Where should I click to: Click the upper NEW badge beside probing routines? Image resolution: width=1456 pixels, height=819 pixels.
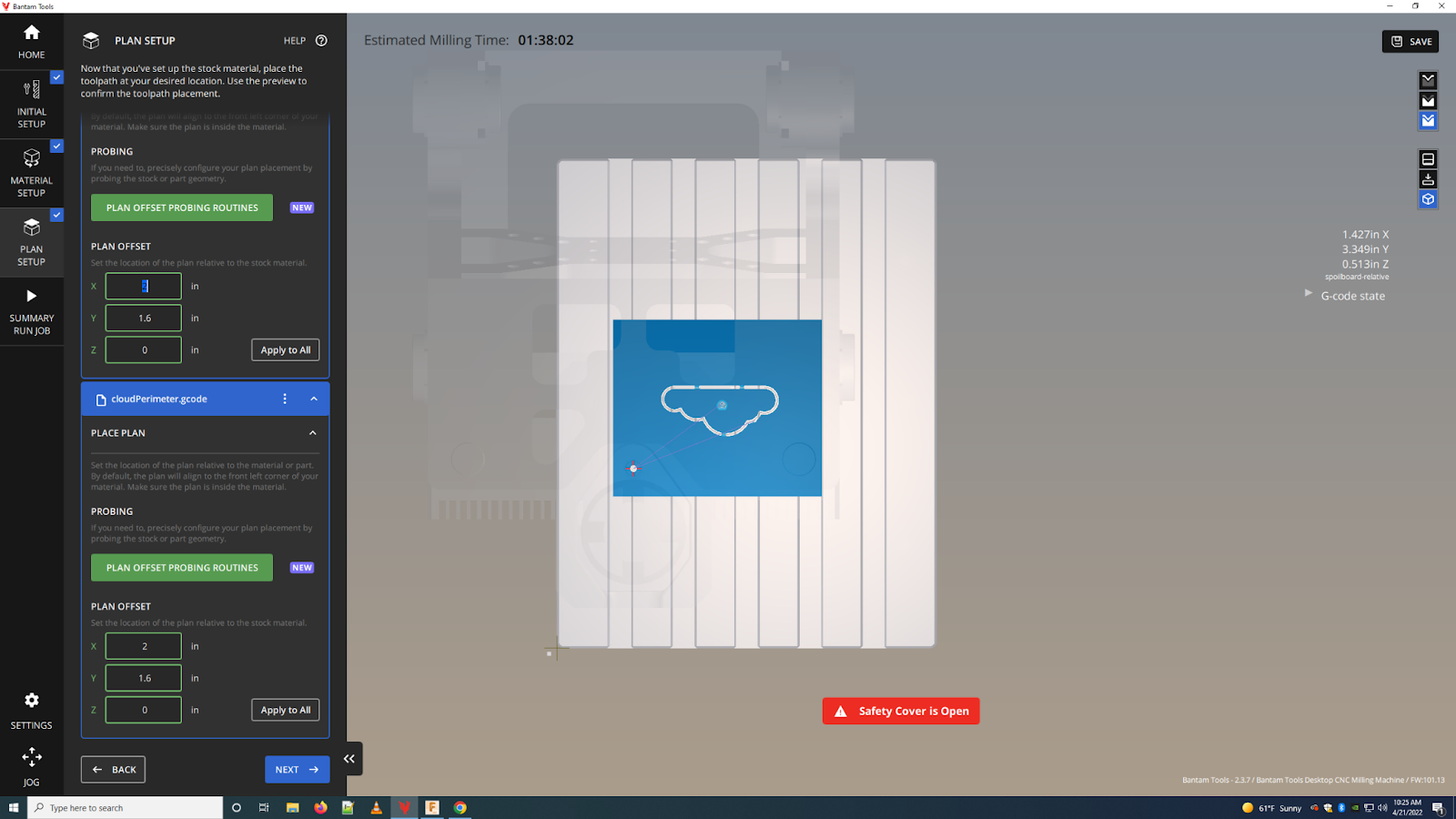point(302,208)
